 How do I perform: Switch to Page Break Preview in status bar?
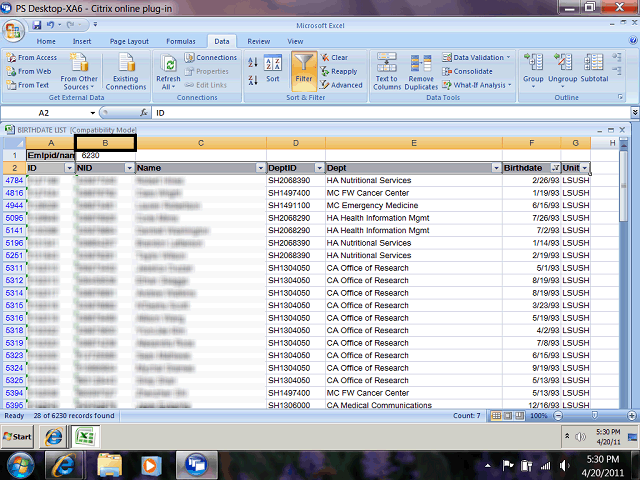520,415
